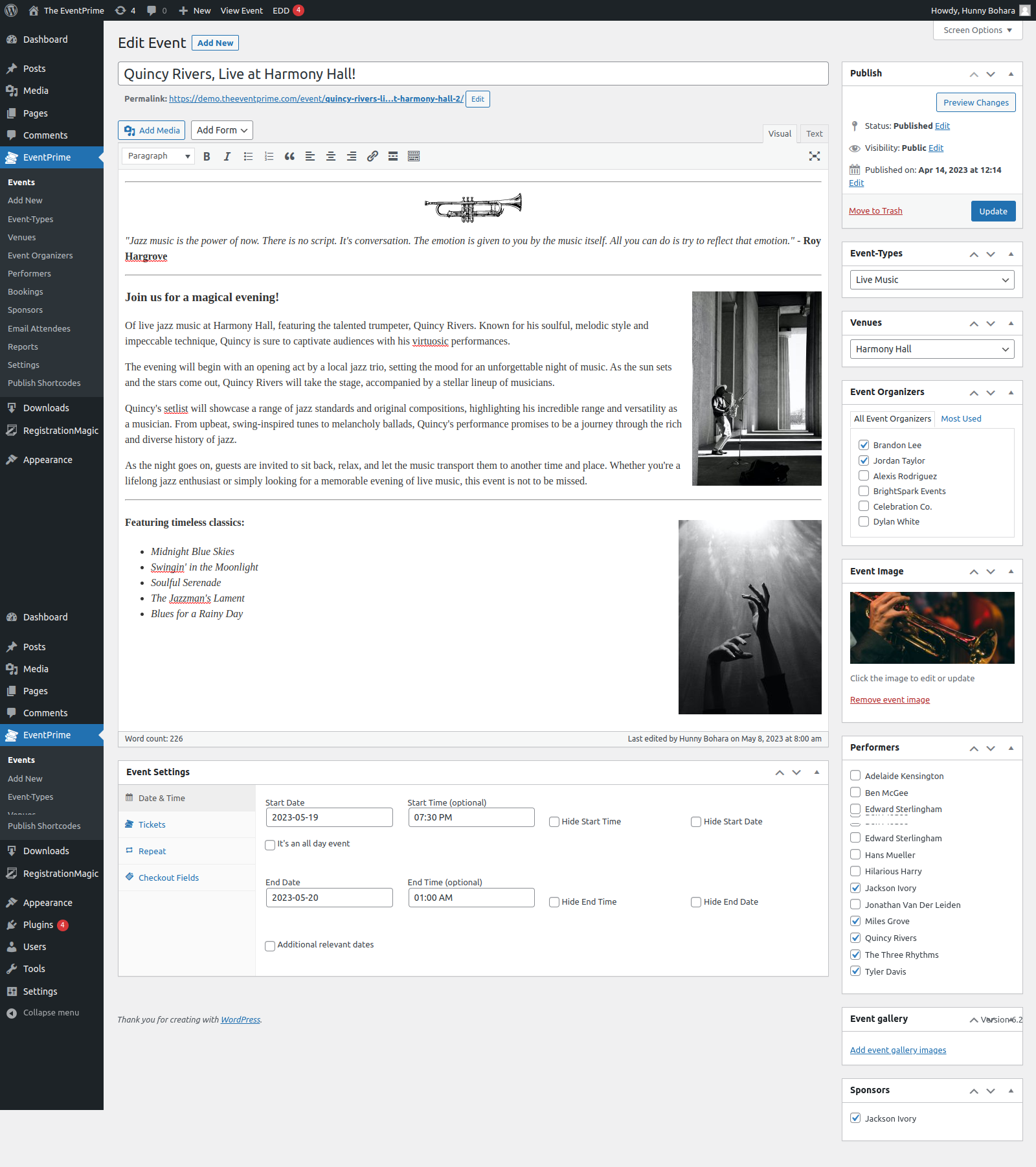Enable It's an all day event
Screen dimensions: 1036x1167
(x=270, y=844)
